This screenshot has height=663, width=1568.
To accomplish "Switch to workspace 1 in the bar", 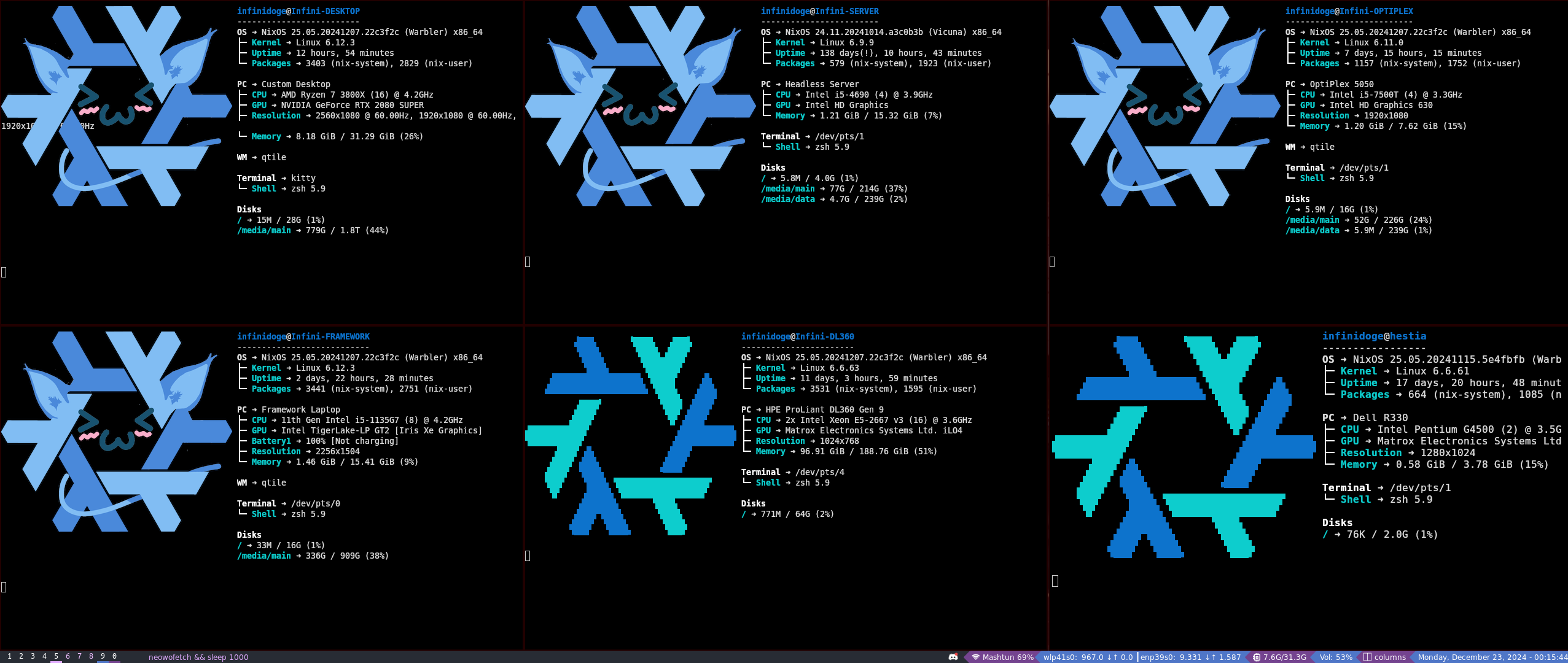I will pos(9,656).
